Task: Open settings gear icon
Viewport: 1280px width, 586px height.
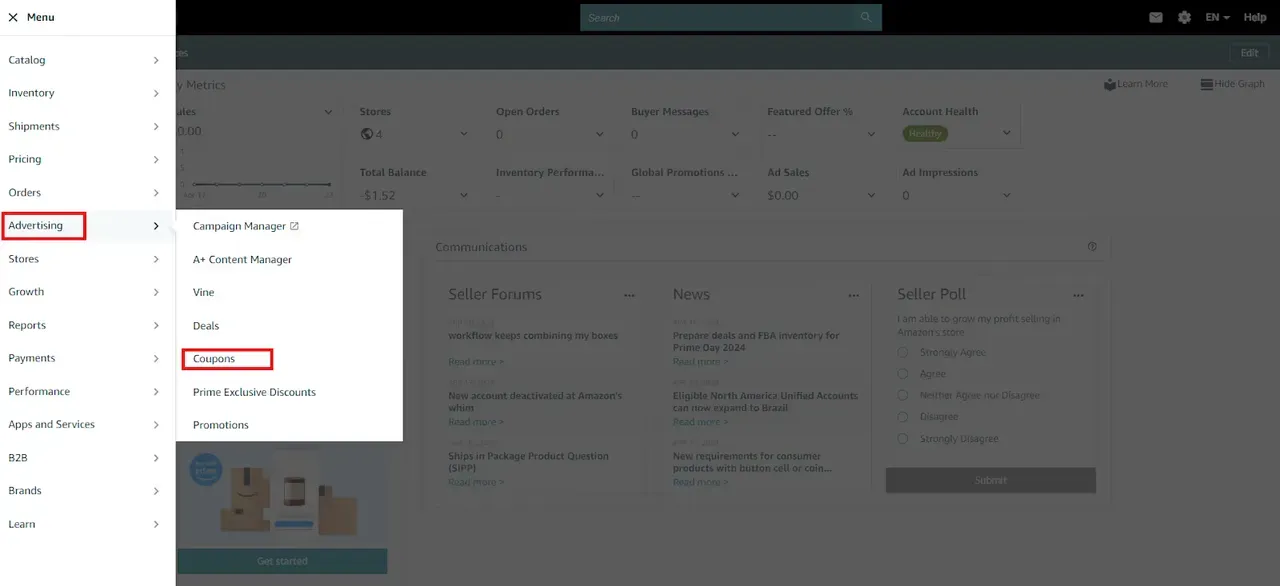Action: click(x=1184, y=18)
